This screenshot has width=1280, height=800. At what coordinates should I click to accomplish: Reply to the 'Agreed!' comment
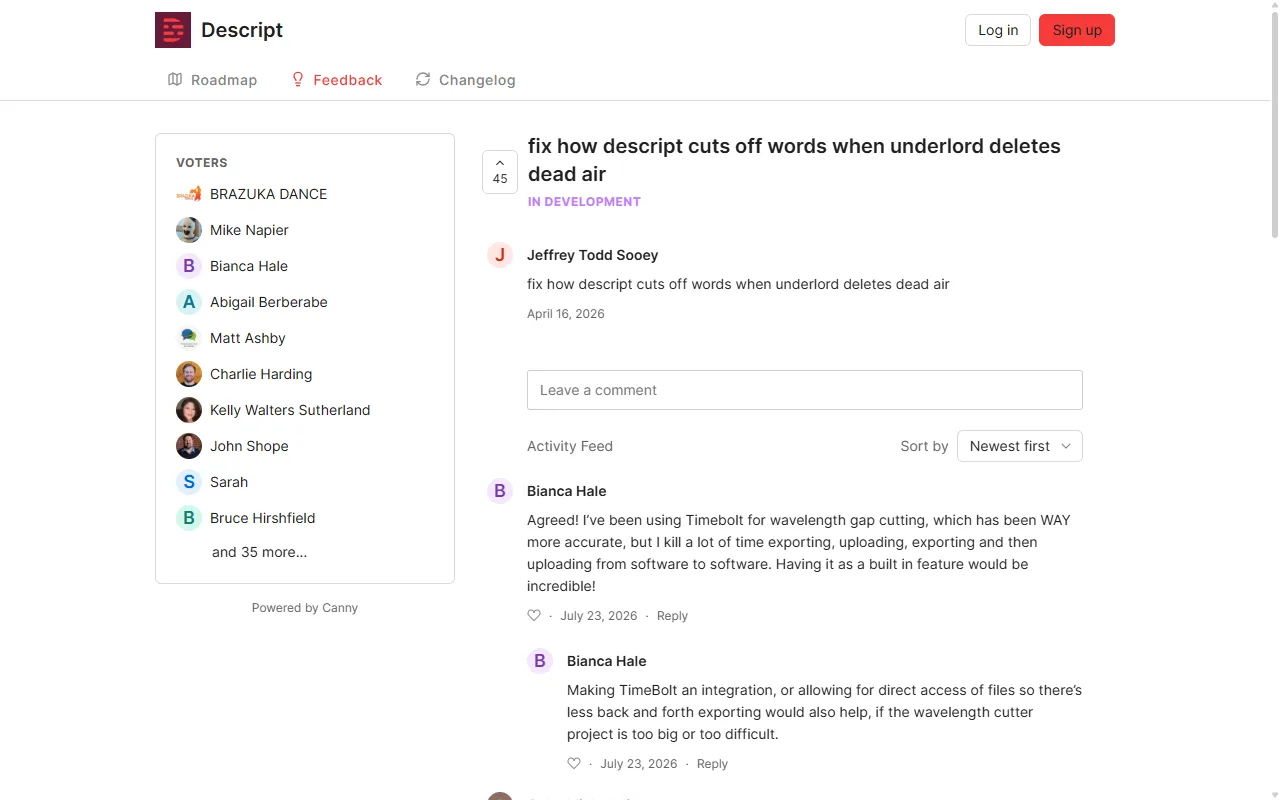pyautogui.click(x=672, y=616)
